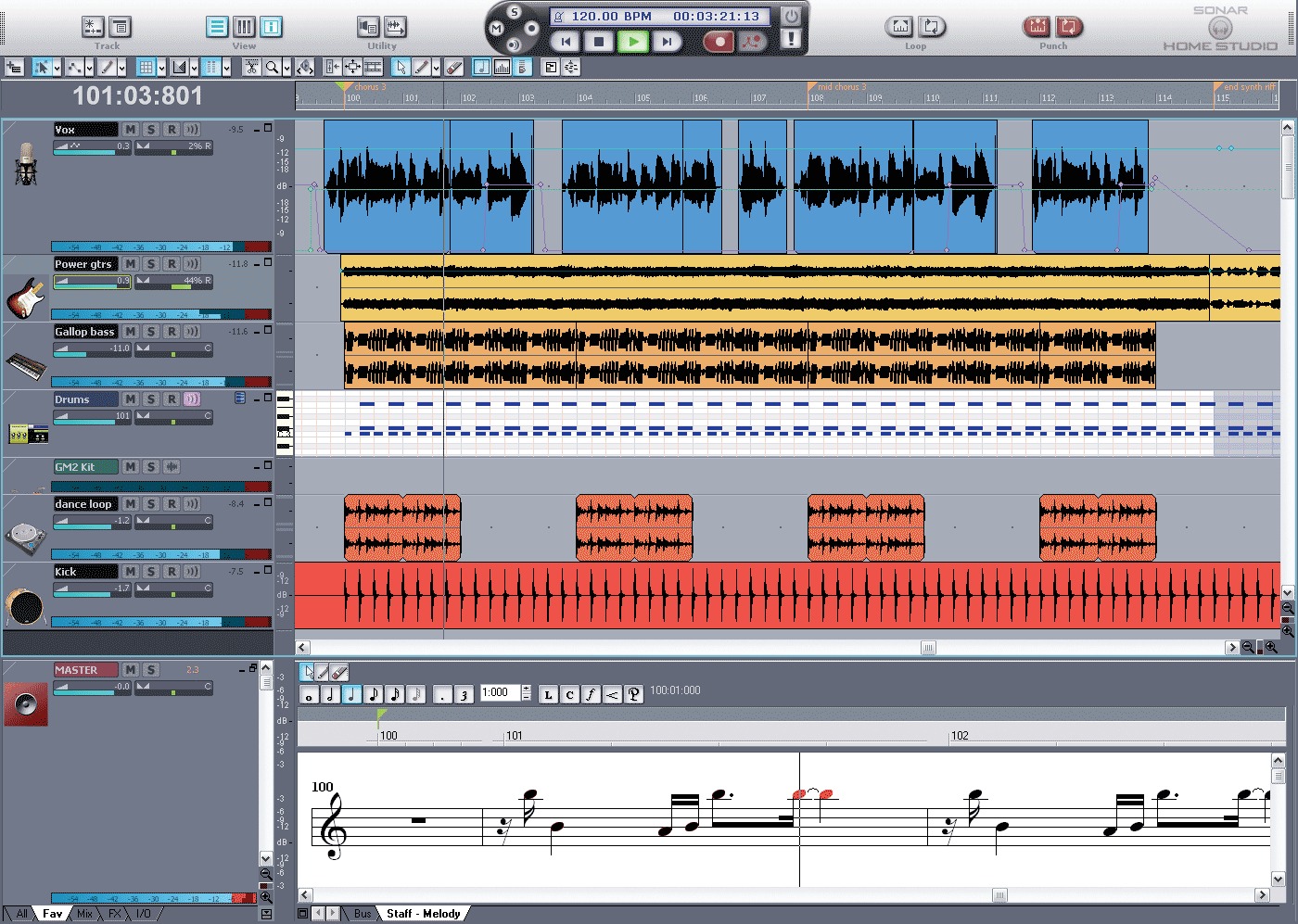Switch to the I/O tab
Viewport: 1298px width, 924px height.
pyautogui.click(x=144, y=914)
